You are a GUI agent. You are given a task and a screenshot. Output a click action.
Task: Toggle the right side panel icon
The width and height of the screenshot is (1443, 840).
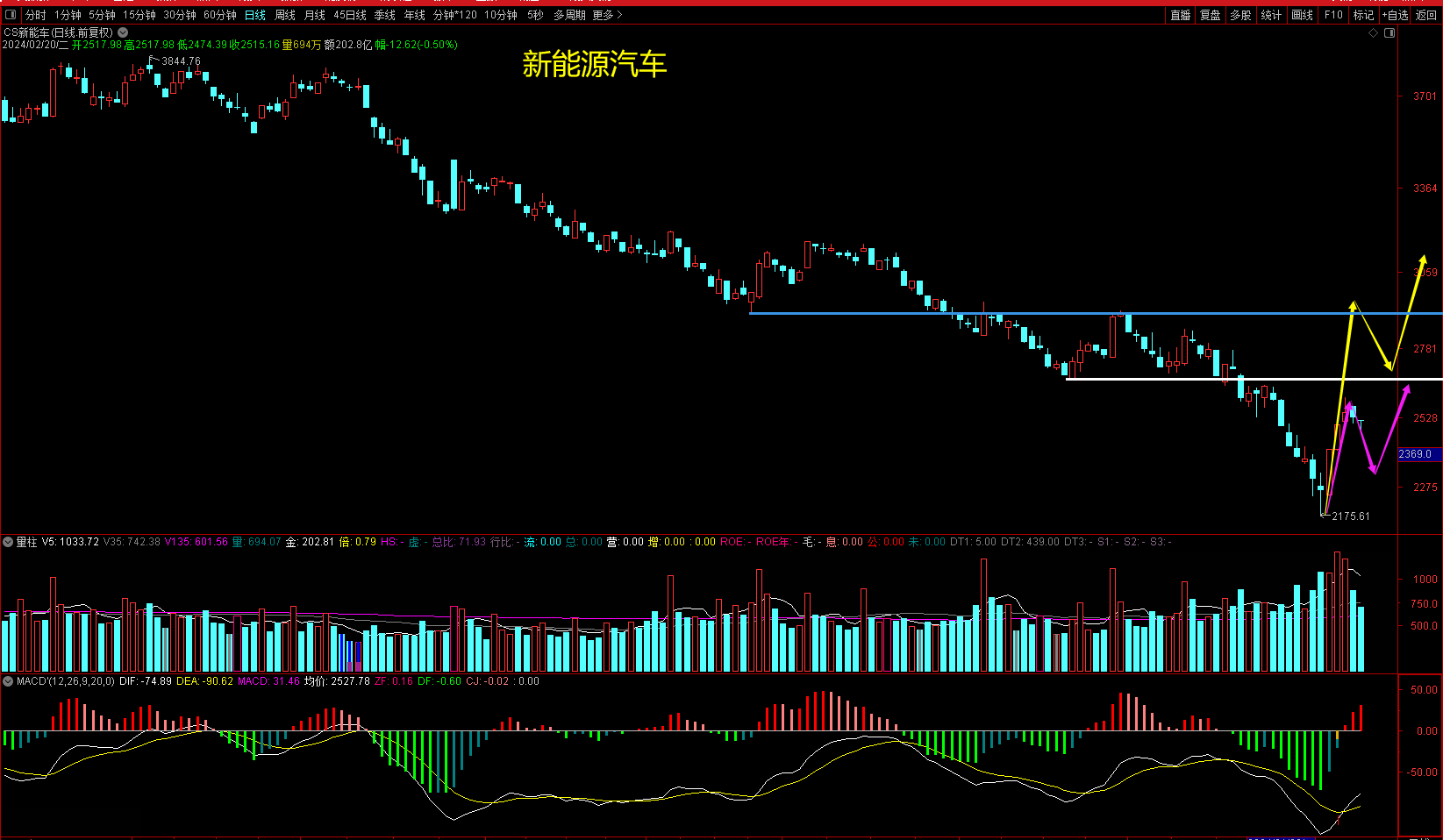coord(1389,33)
